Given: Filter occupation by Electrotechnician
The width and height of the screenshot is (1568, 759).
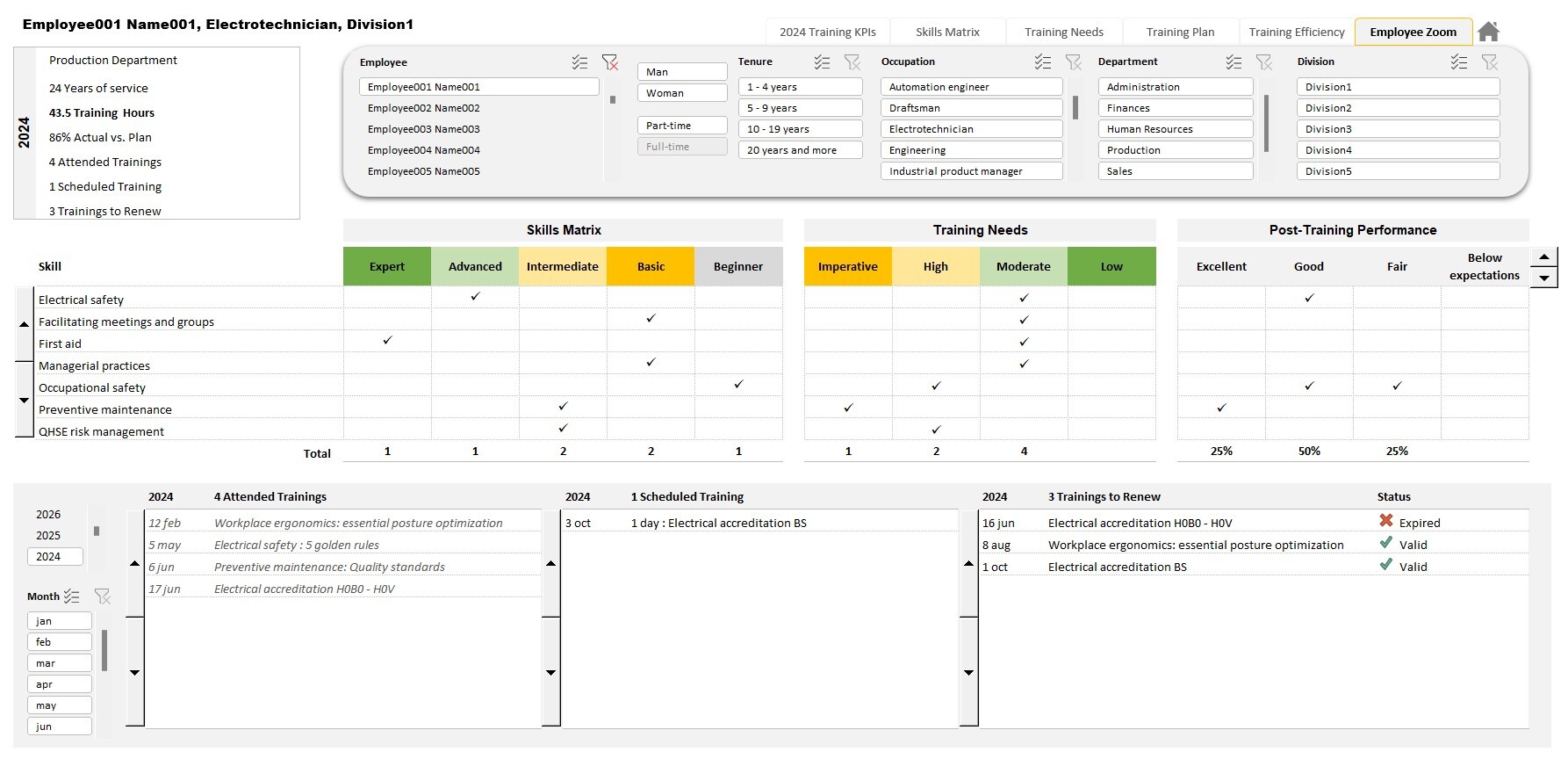Looking at the screenshot, I should click(972, 129).
